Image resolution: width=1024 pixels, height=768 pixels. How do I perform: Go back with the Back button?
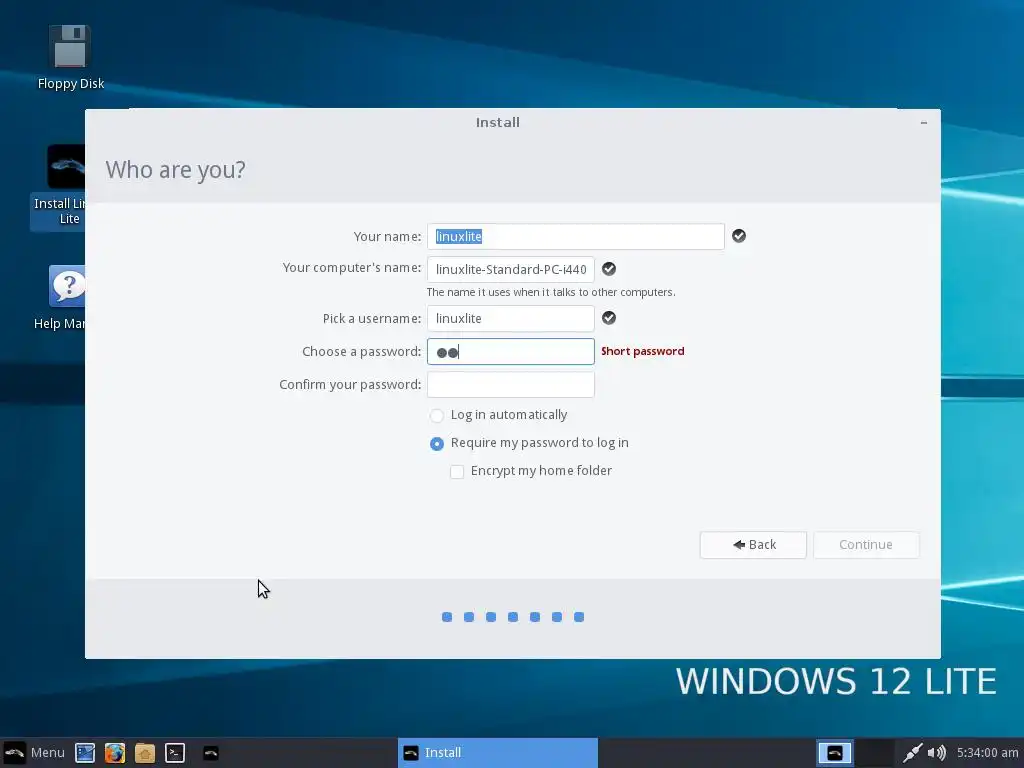click(x=753, y=545)
